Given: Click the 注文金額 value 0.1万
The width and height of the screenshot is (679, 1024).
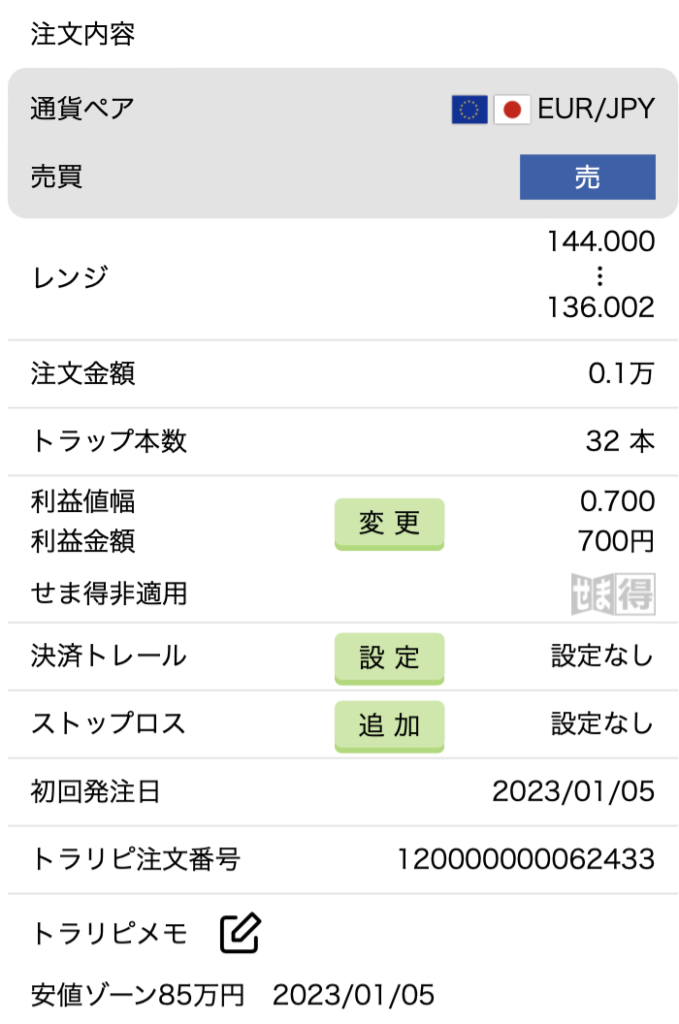Looking at the screenshot, I should [621, 374].
